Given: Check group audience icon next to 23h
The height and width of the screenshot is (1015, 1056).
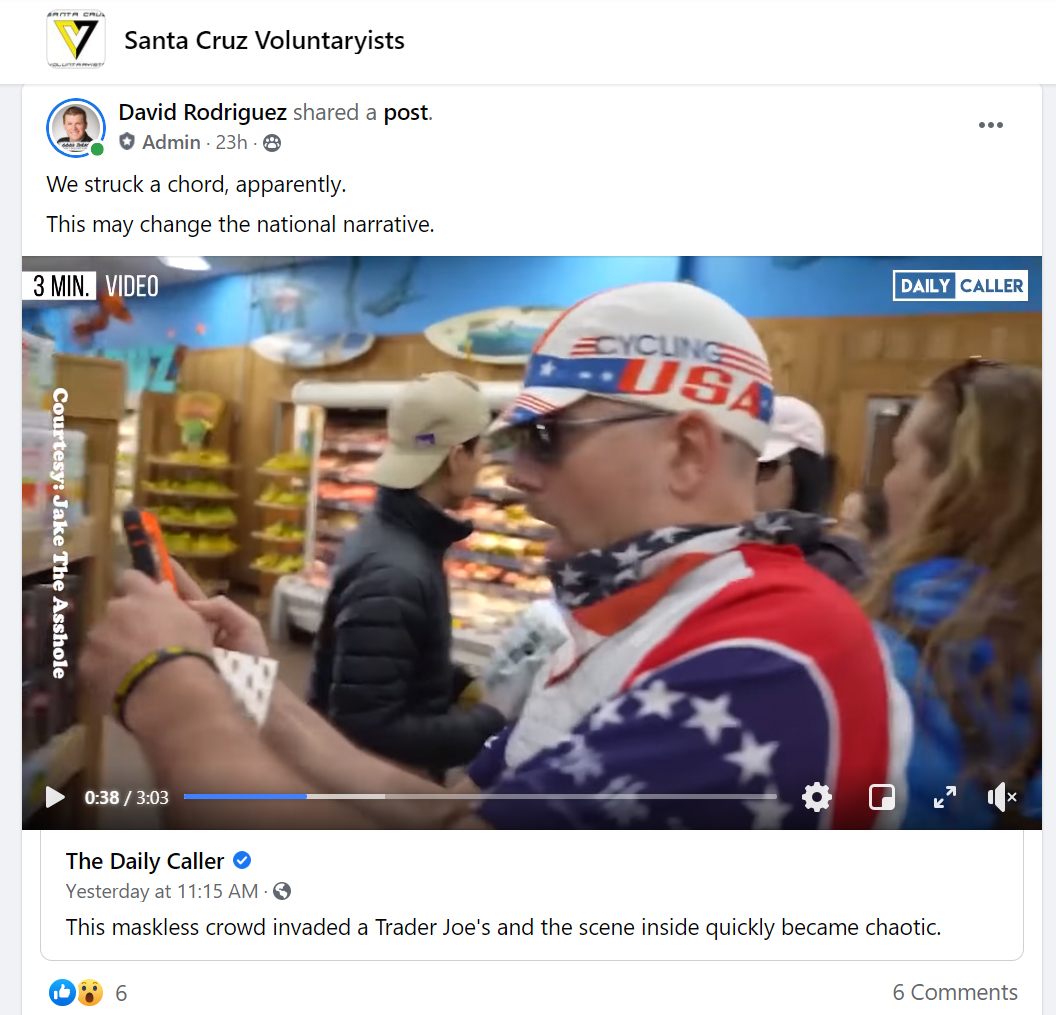Looking at the screenshot, I should pos(272,143).
